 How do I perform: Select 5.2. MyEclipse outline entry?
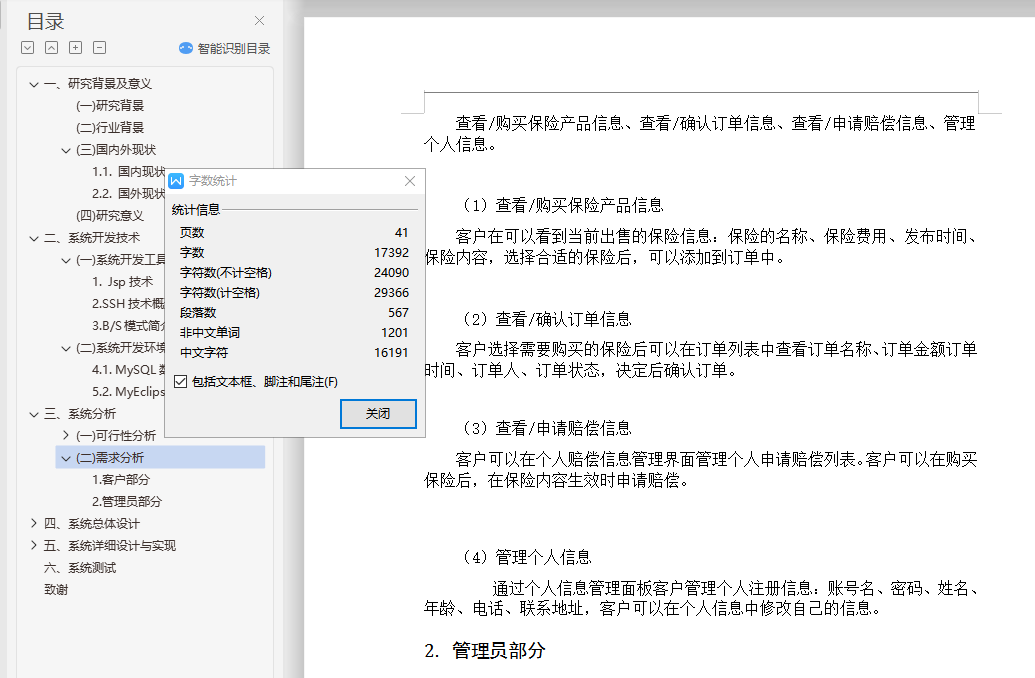pos(128,391)
